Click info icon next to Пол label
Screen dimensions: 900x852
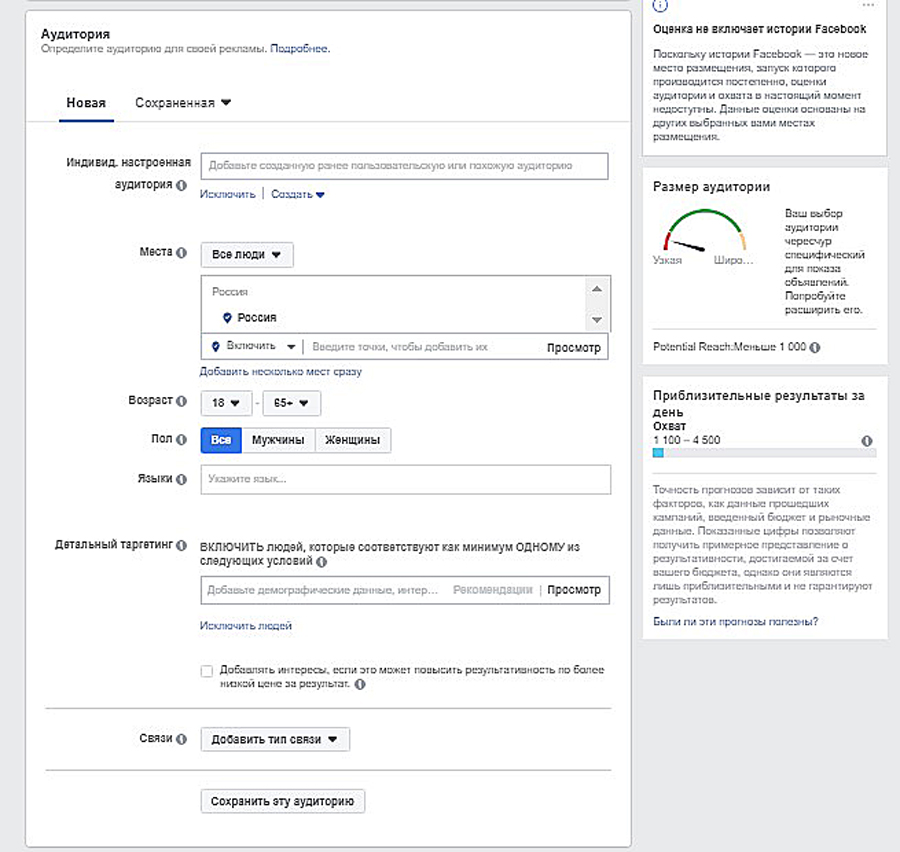(182, 439)
